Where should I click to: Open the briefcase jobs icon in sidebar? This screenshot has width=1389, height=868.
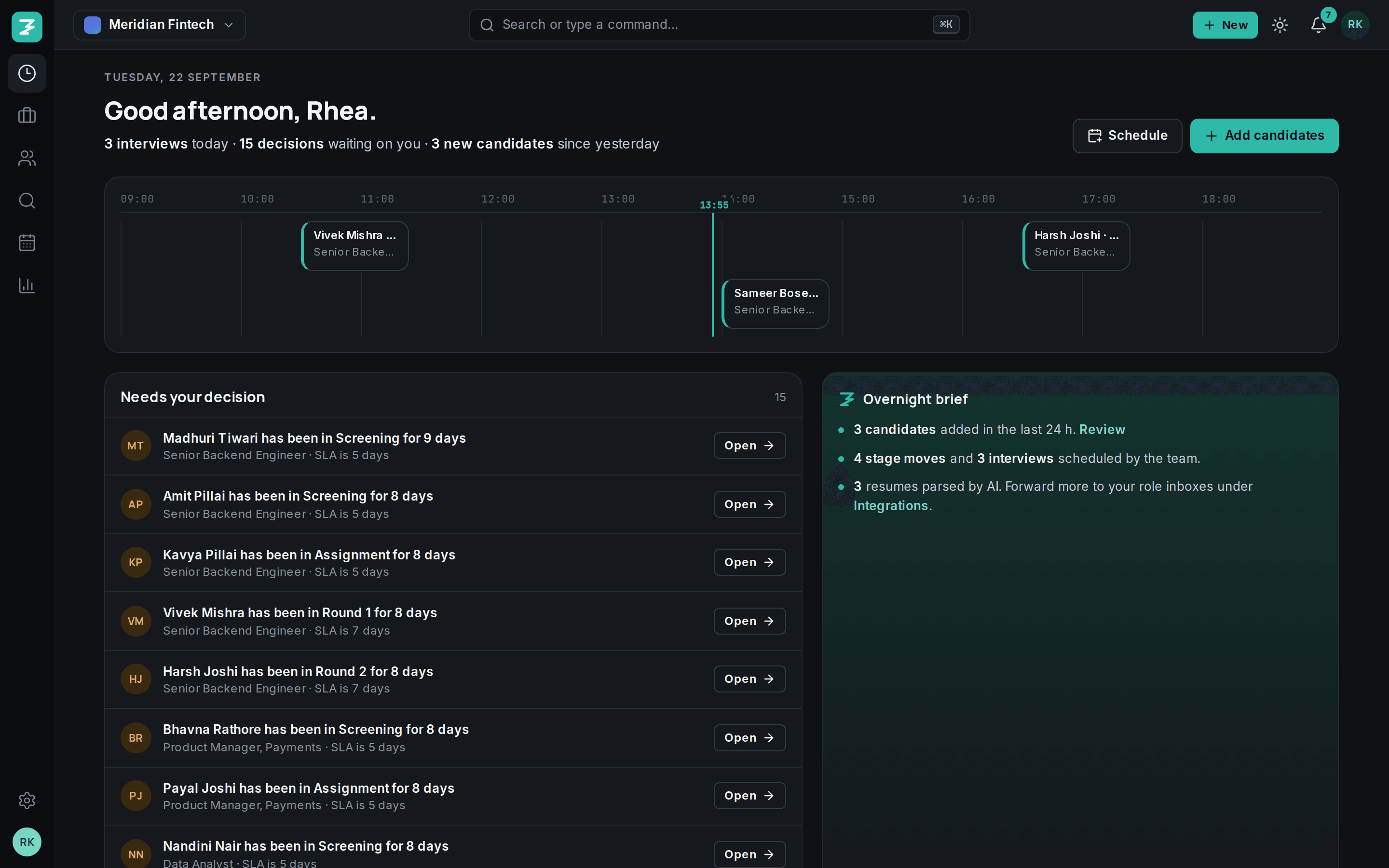point(27,115)
